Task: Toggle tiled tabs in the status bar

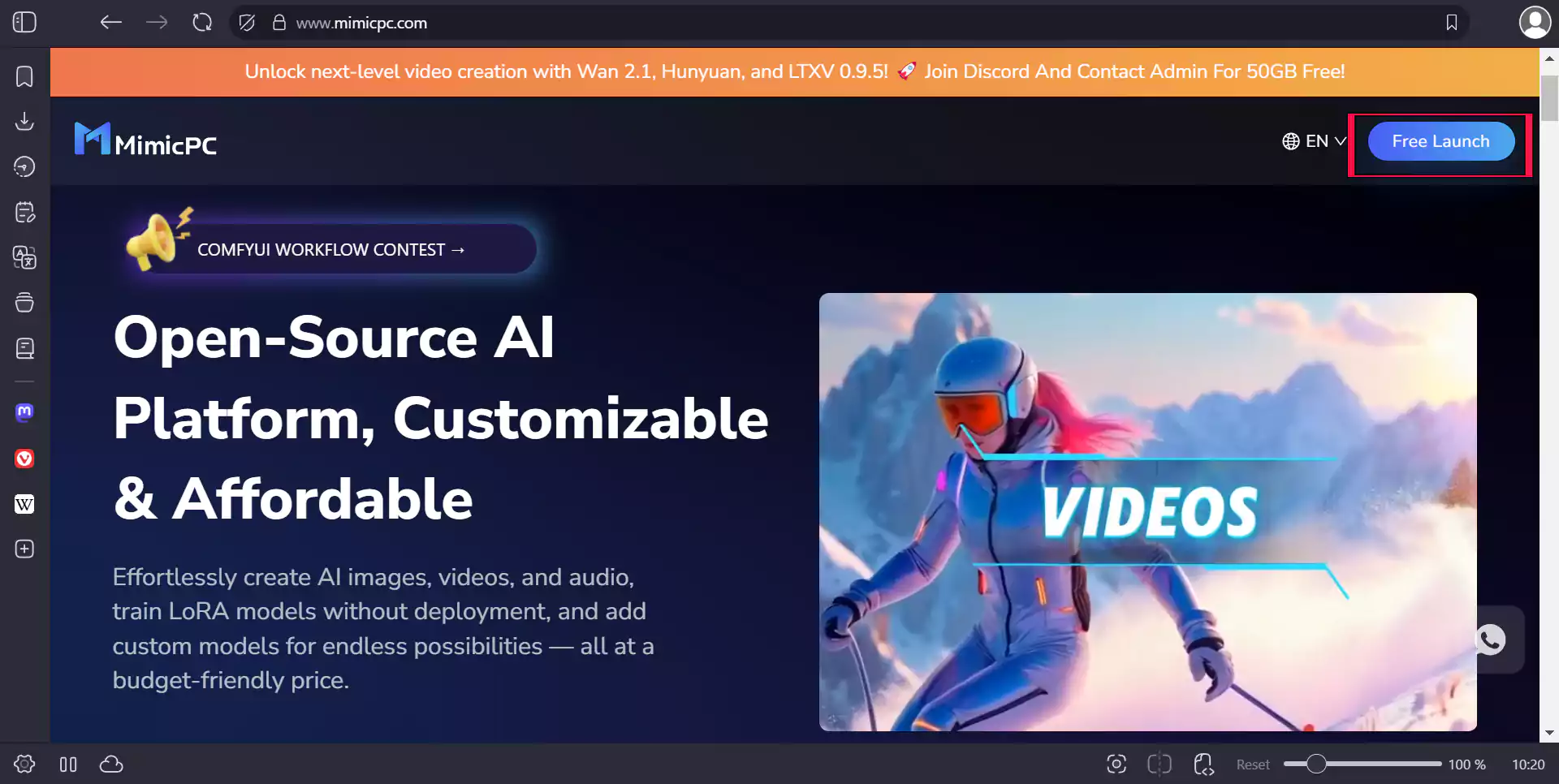Action: click(x=1160, y=765)
